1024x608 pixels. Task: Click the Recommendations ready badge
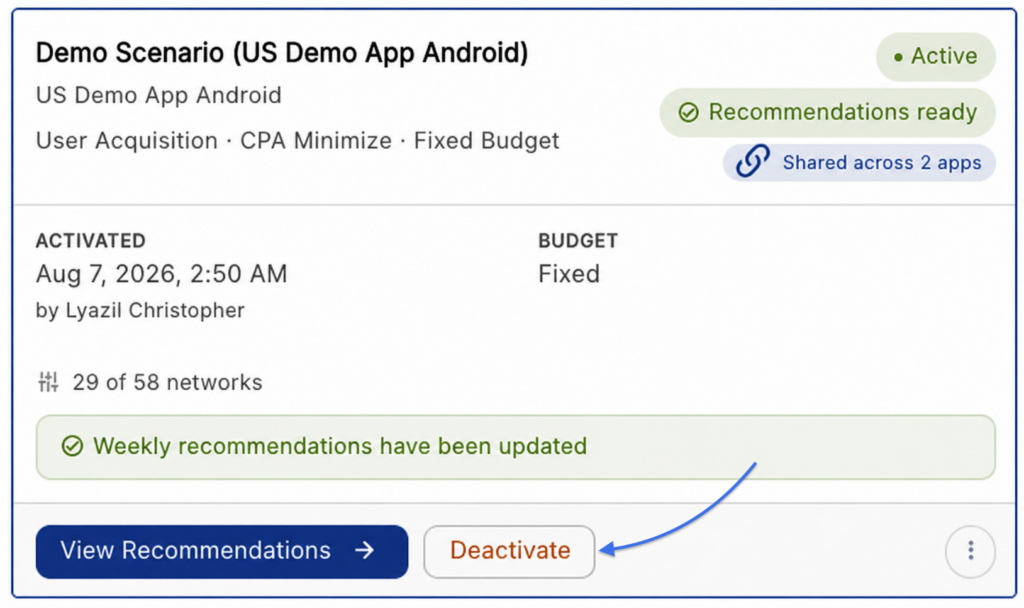[827, 112]
